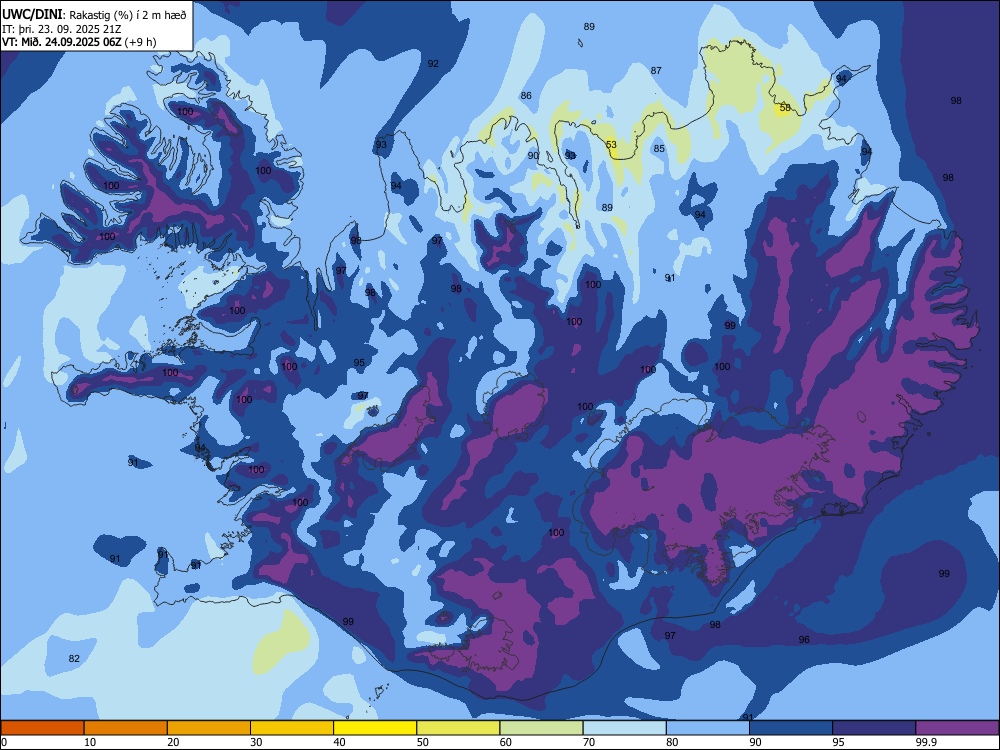The height and width of the screenshot is (750, 1000).
Task: Click the '0' legend scale label
Action: click(4, 742)
